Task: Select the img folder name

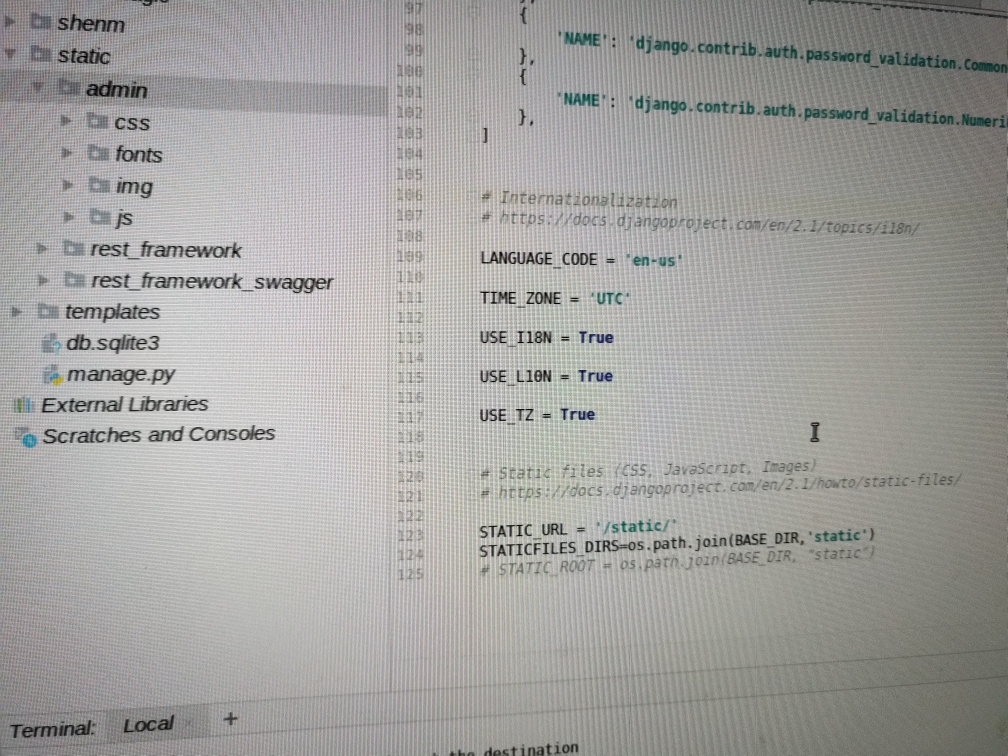Action: point(134,186)
